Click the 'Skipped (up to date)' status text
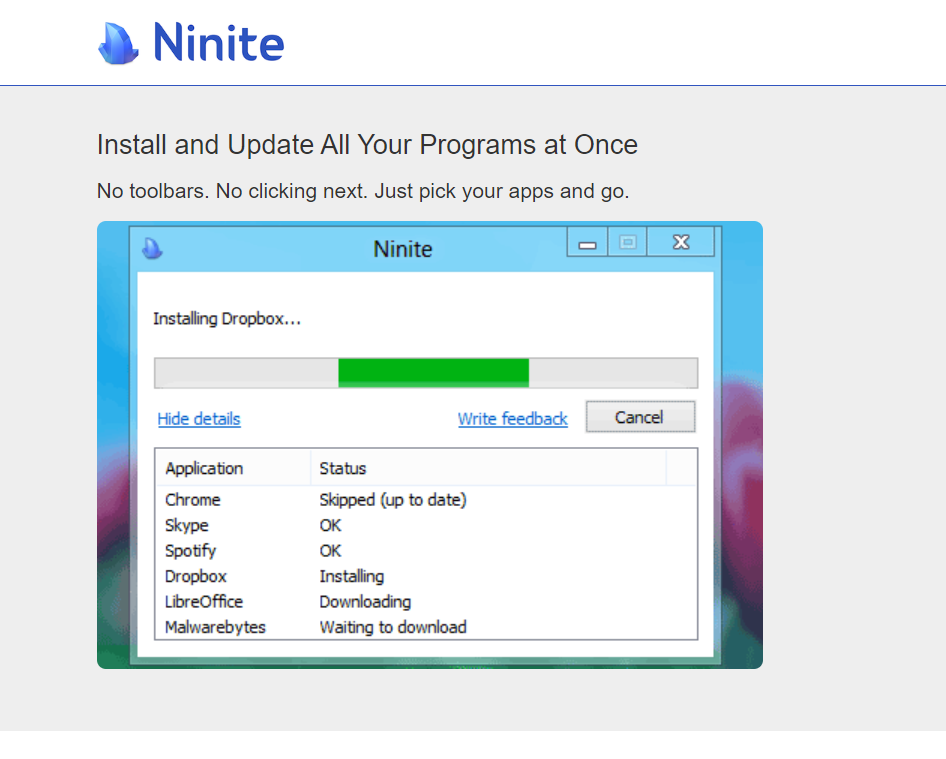 coord(393,500)
